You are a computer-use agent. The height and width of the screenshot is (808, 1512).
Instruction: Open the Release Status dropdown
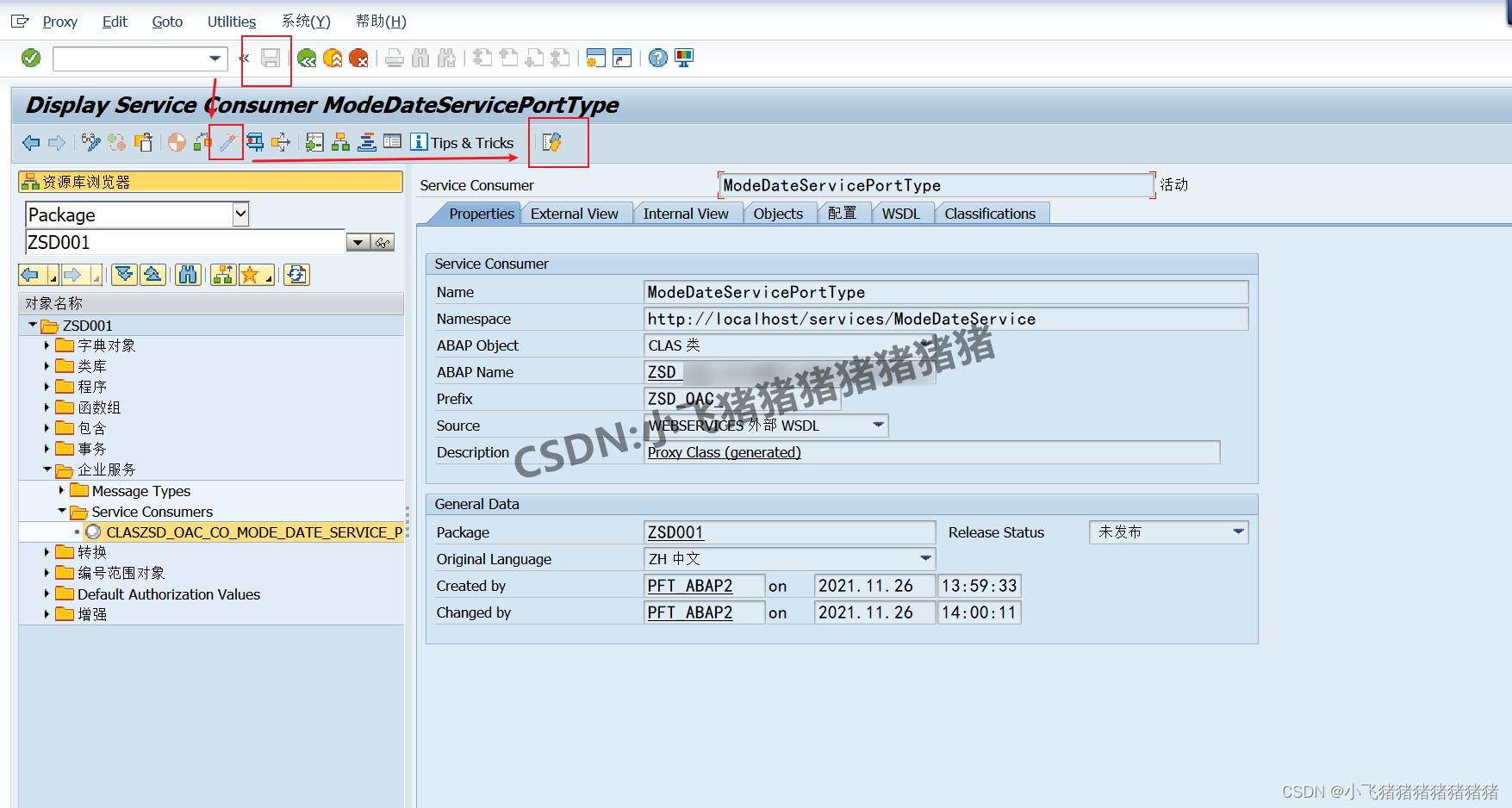1238,531
